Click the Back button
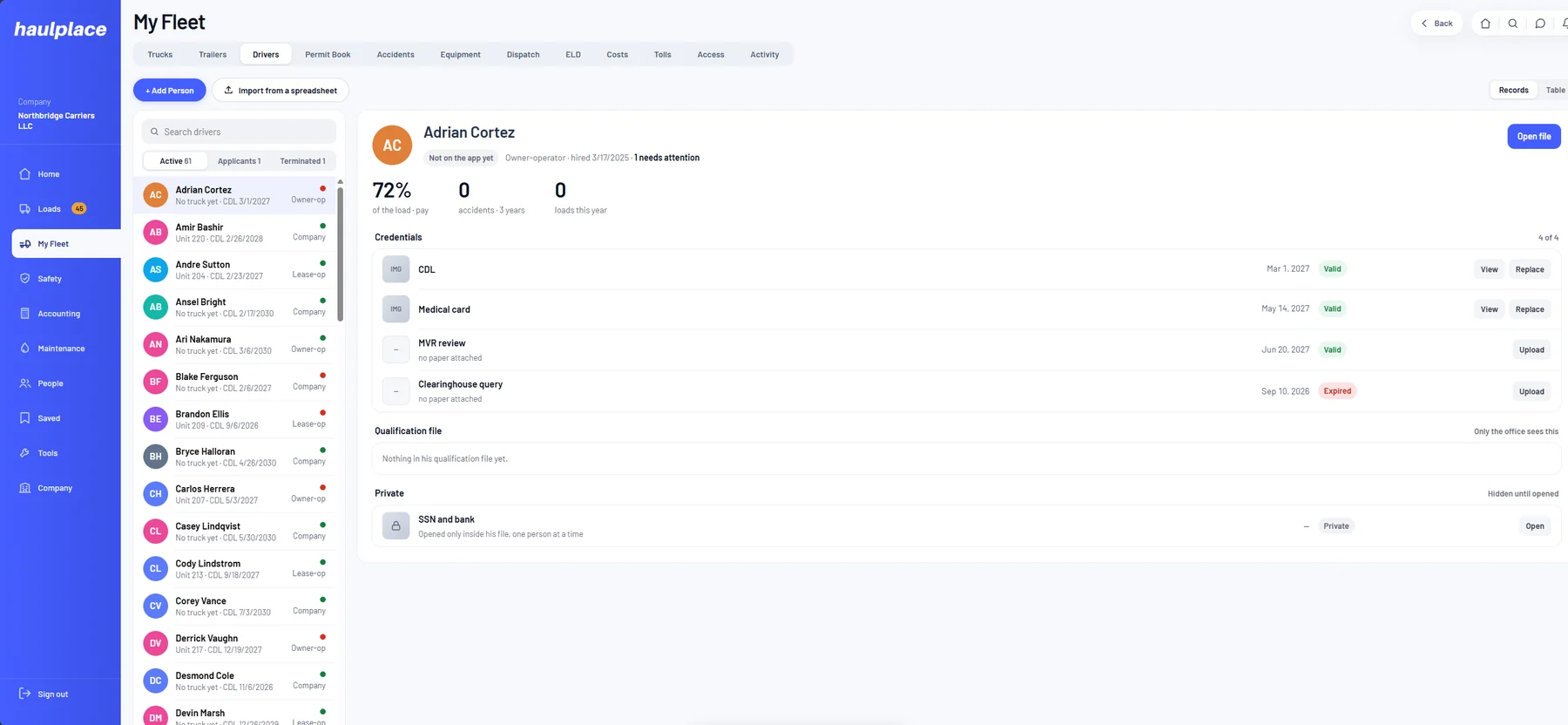1568x725 pixels. [1436, 24]
